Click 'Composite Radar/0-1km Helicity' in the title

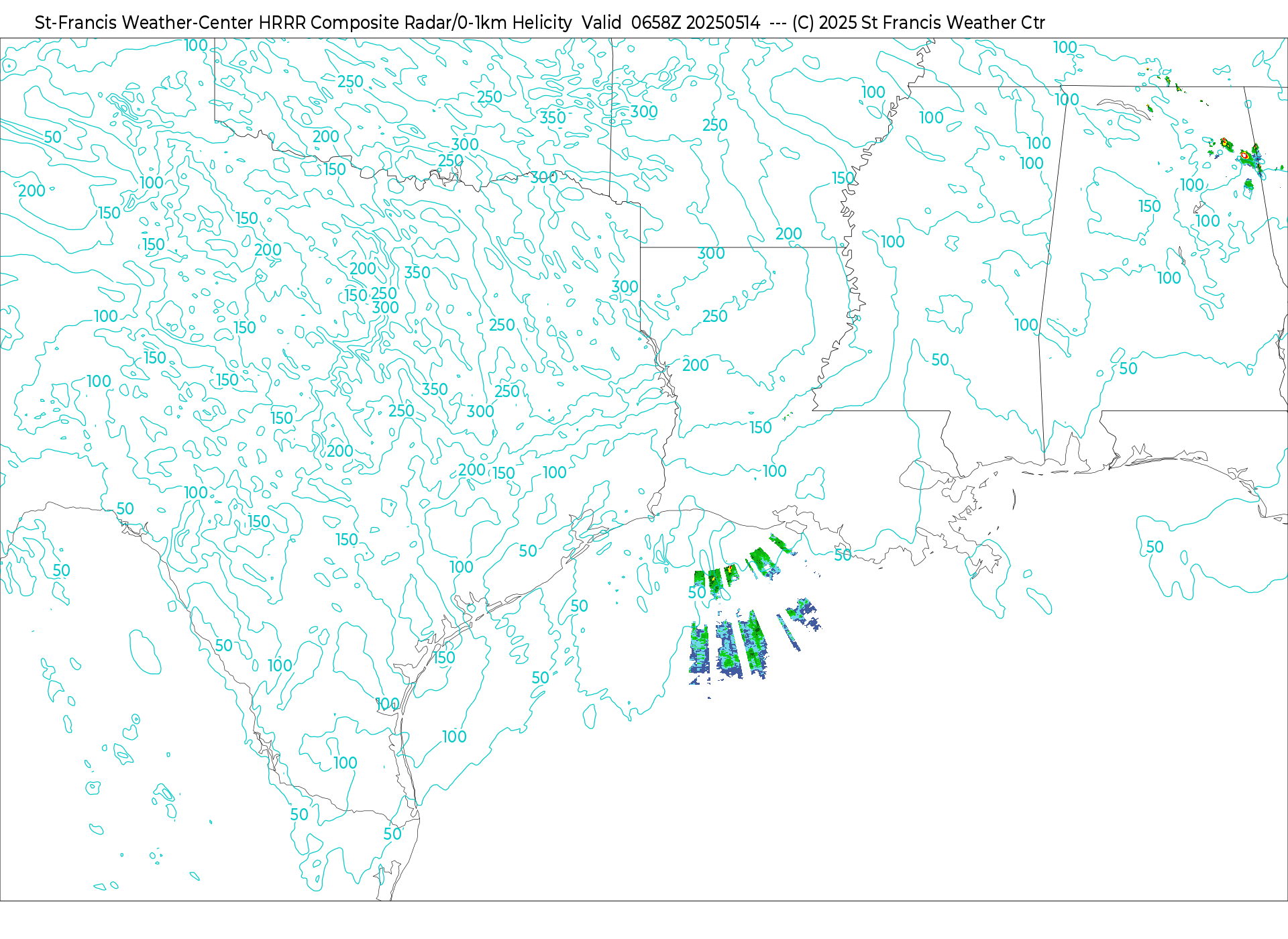pos(441,23)
